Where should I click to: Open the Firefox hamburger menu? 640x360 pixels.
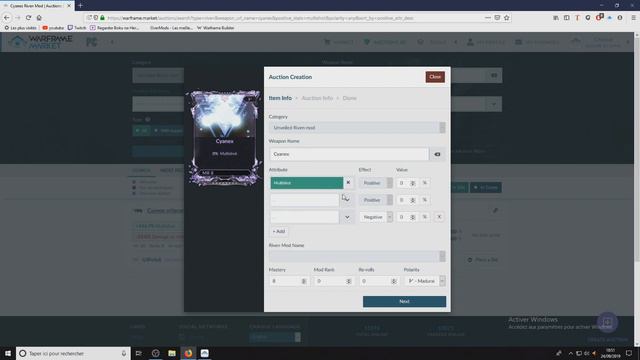[x=633, y=18]
